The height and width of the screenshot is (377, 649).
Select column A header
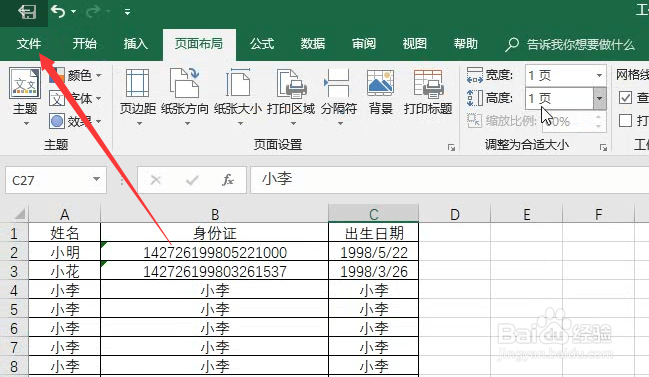[x=65, y=214]
